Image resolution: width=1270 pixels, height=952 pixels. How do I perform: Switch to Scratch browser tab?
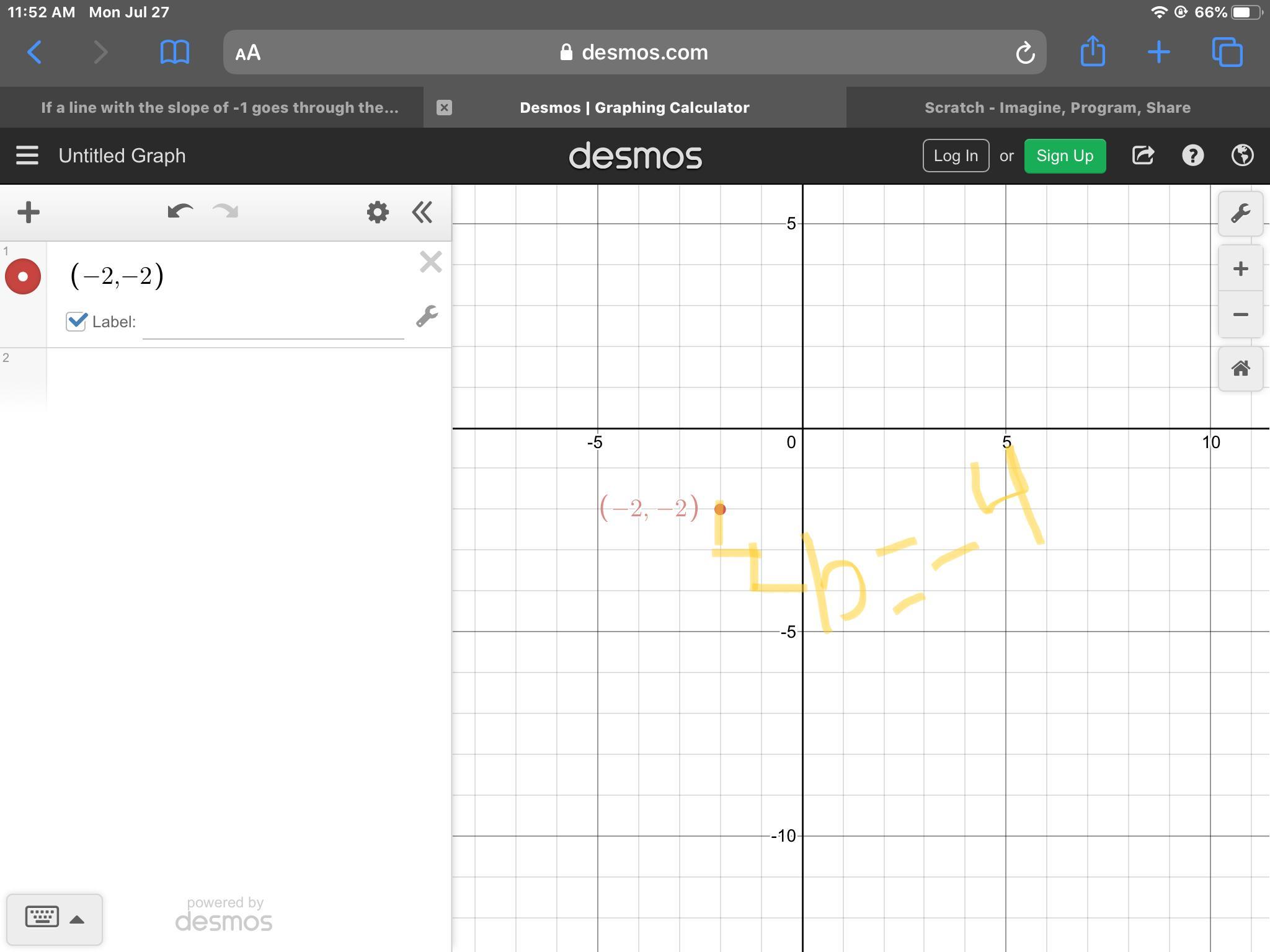(1057, 108)
